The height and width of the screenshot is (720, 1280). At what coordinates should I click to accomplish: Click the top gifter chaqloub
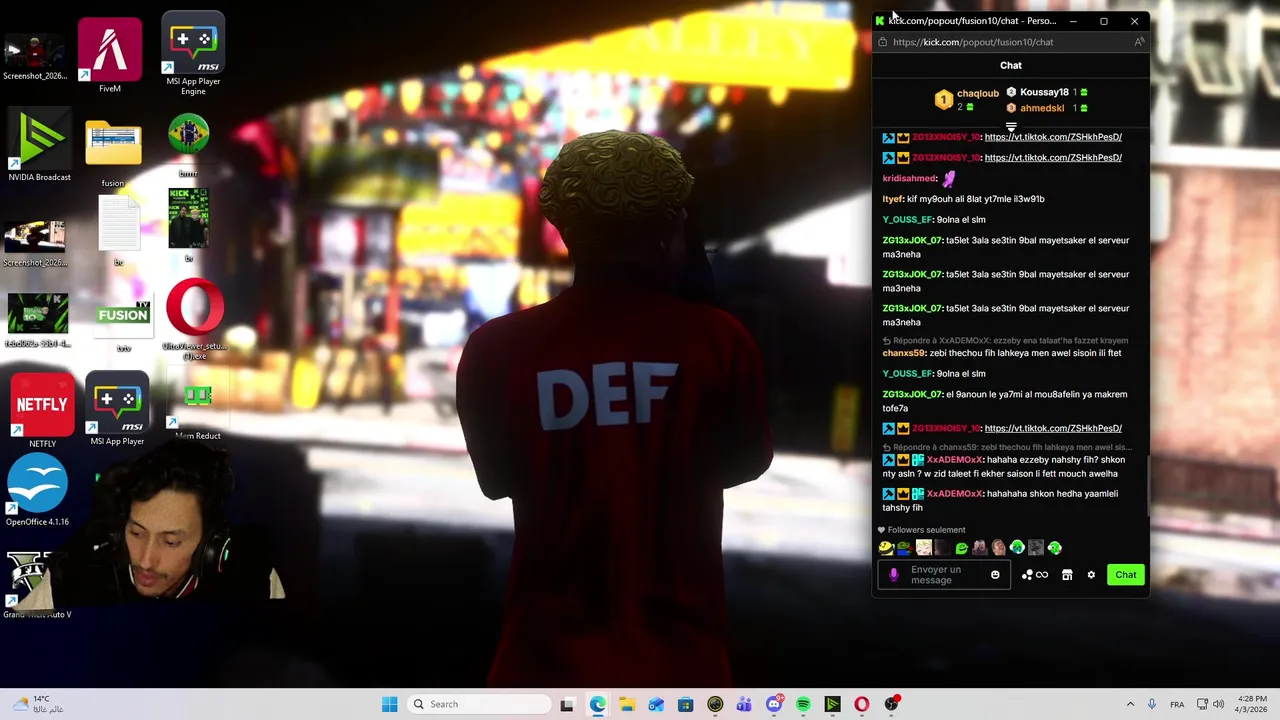(978, 94)
